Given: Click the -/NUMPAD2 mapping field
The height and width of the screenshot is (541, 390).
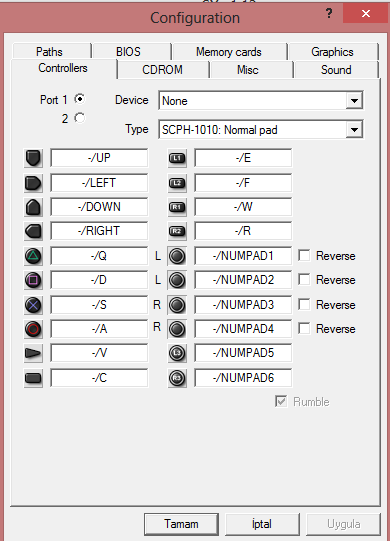Looking at the screenshot, I should click(x=243, y=280).
